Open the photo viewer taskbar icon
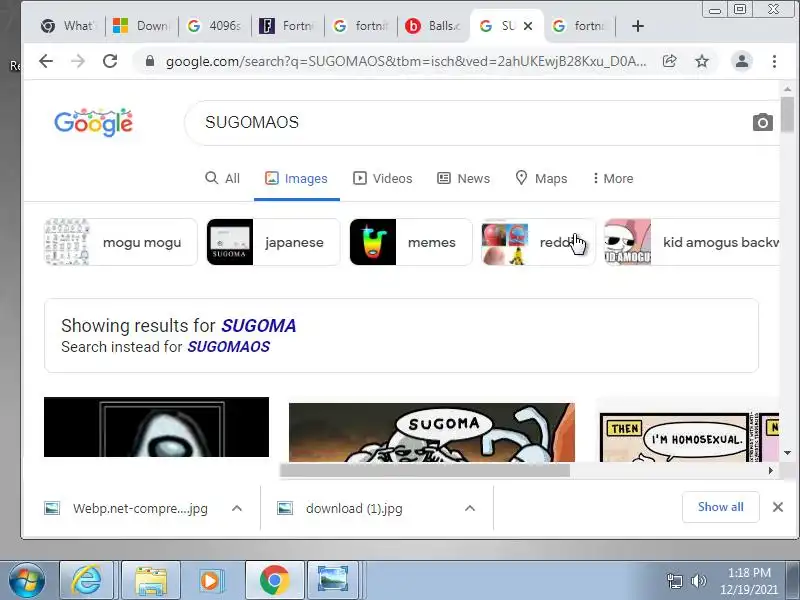Screen dimensions: 800x600 [333, 581]
